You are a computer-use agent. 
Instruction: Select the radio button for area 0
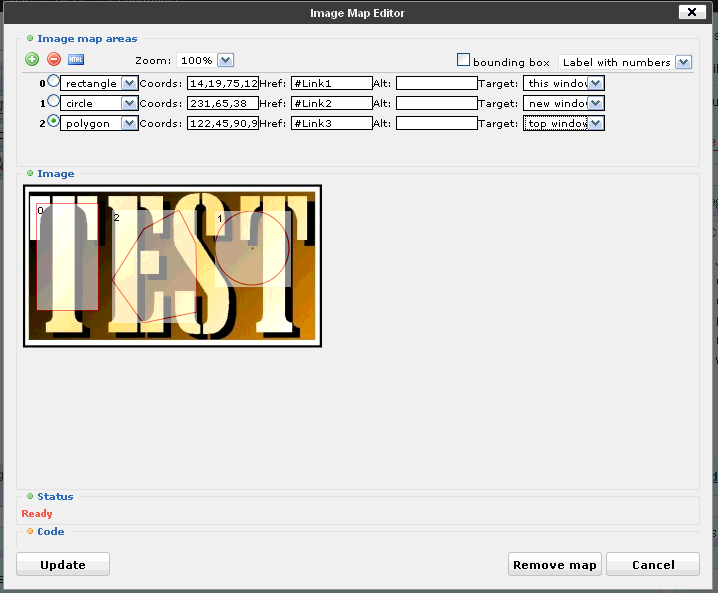point(54,81)
